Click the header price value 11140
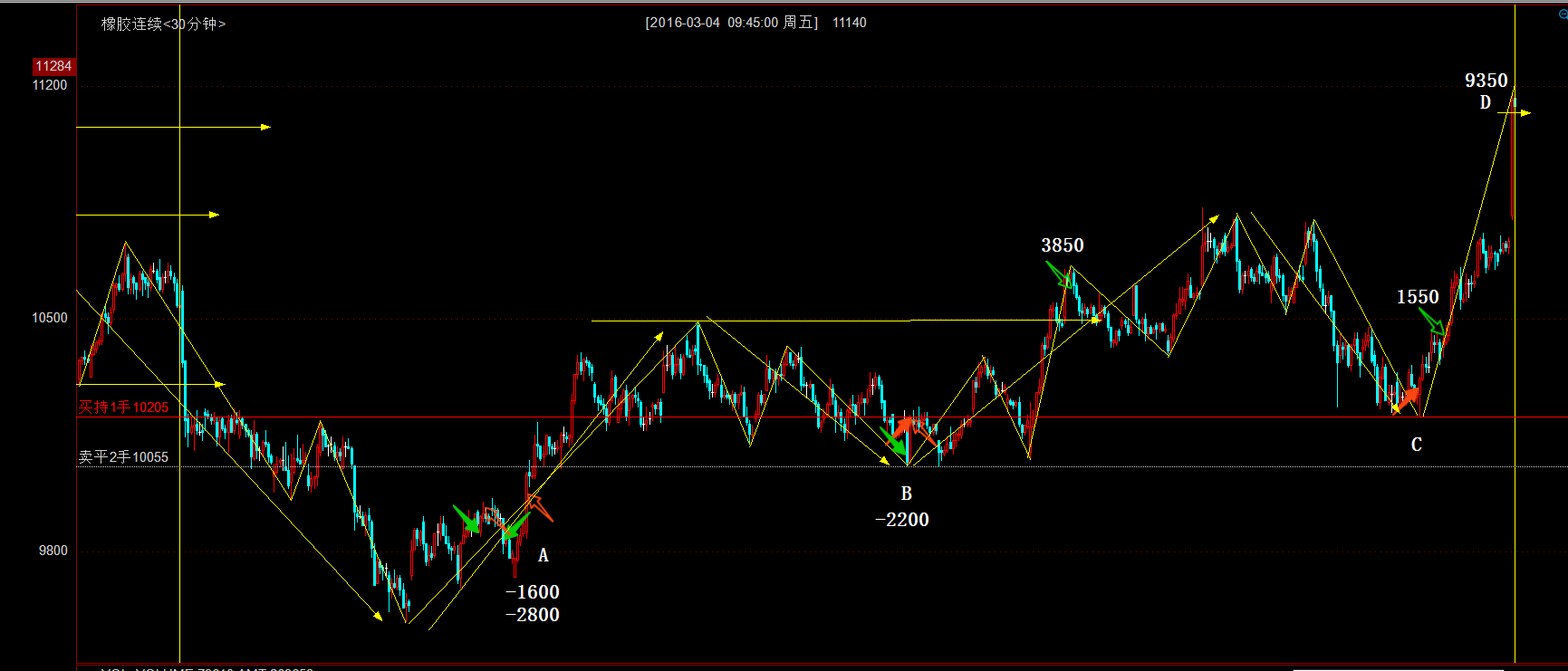 click(x=850, y=23)
